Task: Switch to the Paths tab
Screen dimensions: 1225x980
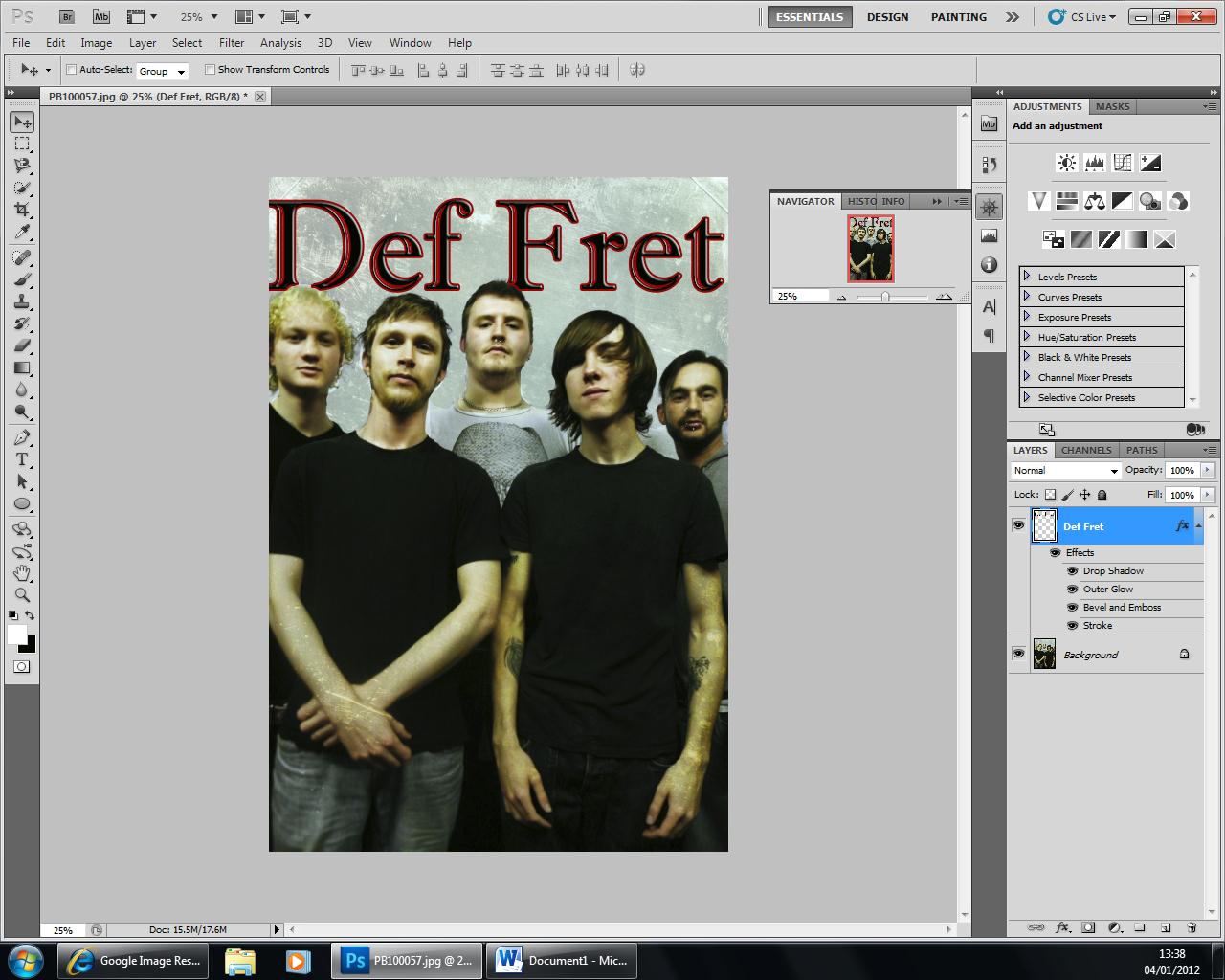Action: (1142, 450)
